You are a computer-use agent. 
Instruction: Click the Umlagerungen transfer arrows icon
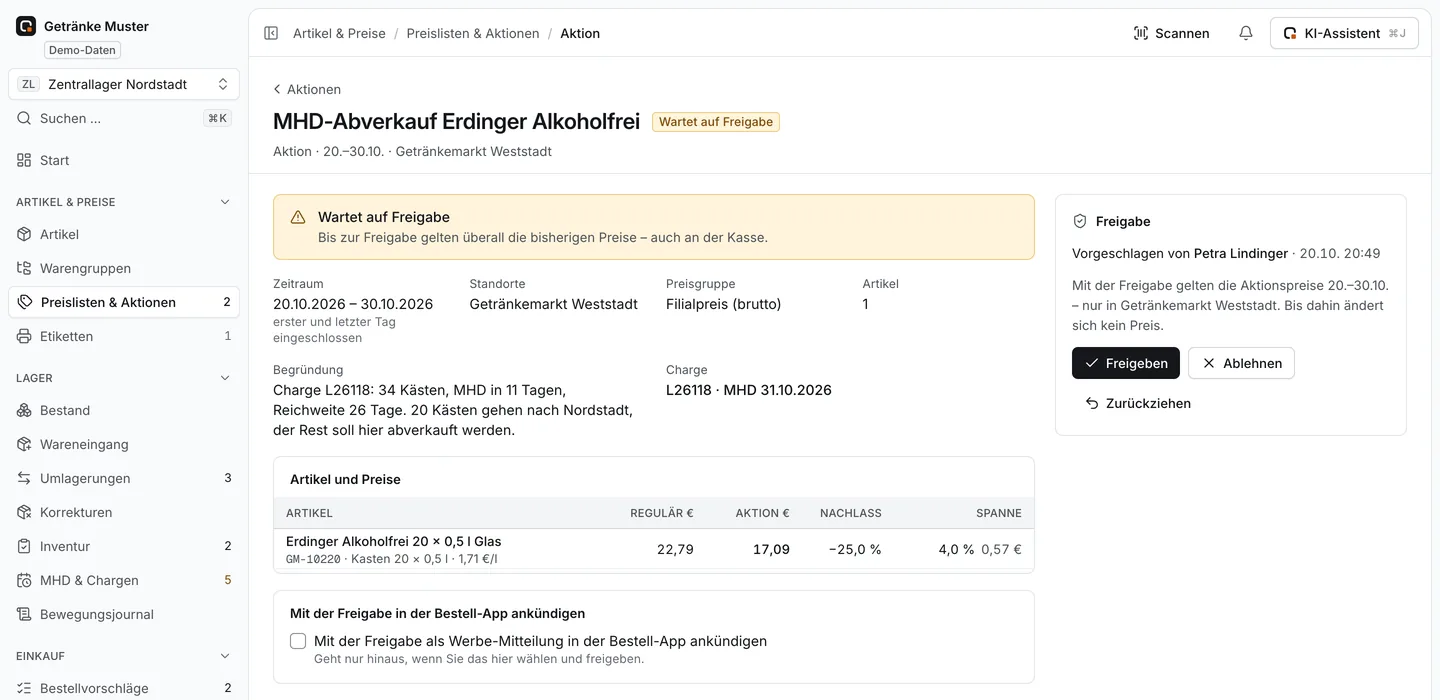point(24,478)
